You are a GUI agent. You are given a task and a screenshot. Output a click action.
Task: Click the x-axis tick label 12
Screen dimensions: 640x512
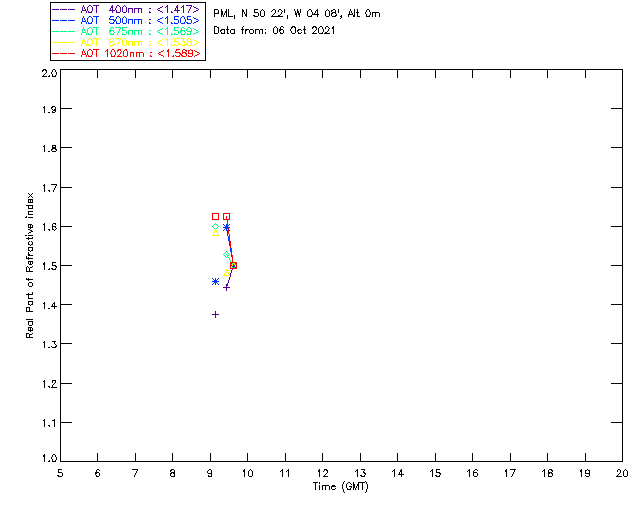click(x=322, y=473)
